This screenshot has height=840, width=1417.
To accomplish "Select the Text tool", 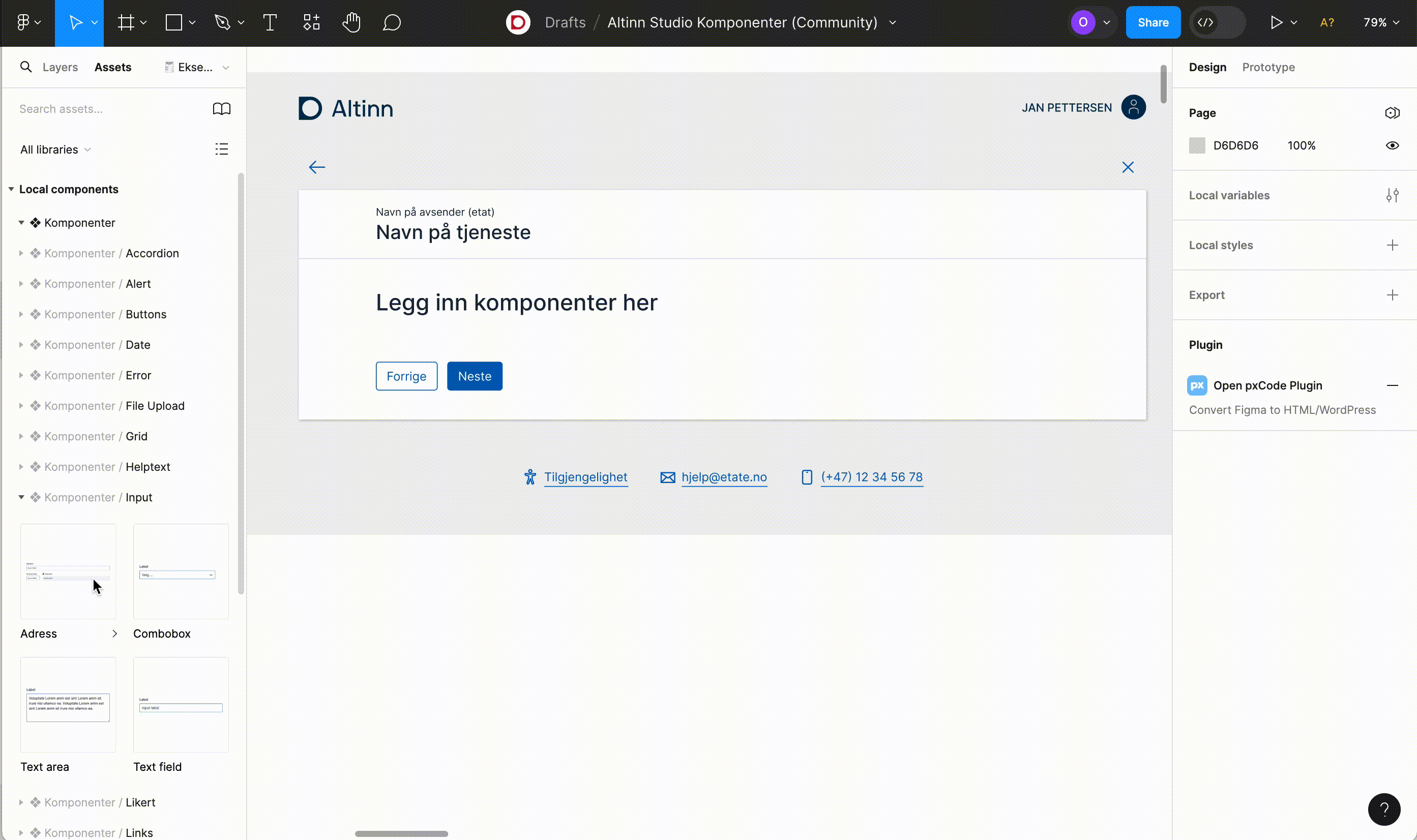I will (x=270, y=23).
